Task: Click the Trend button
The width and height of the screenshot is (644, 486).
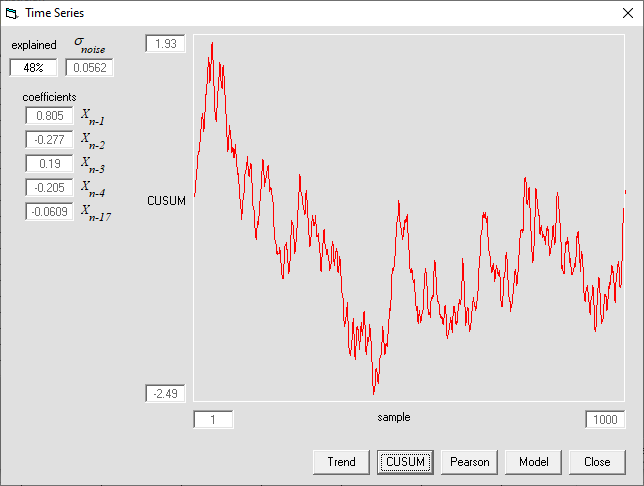Action: click(x=341, y=462)
